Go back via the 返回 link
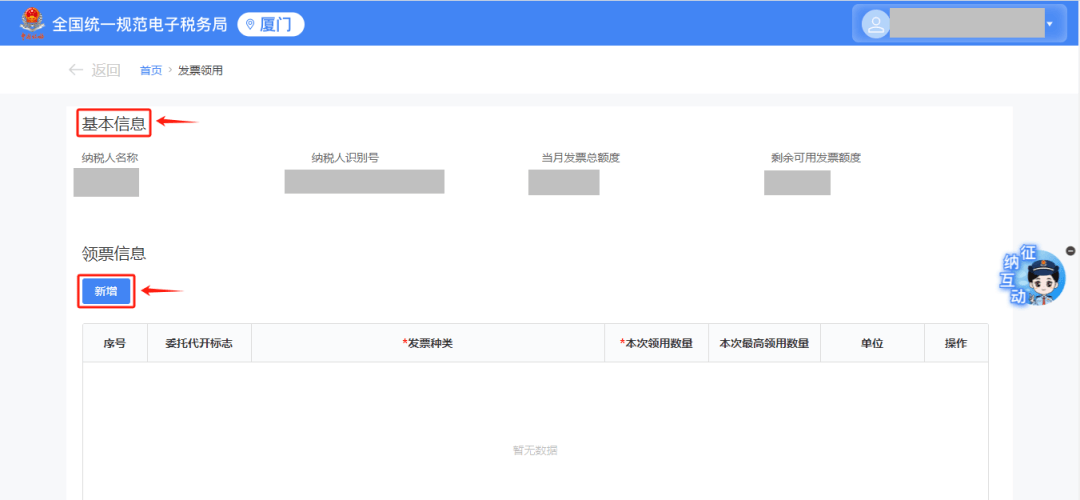Viewport: 1080px width, 500px height. coord(106,70)
